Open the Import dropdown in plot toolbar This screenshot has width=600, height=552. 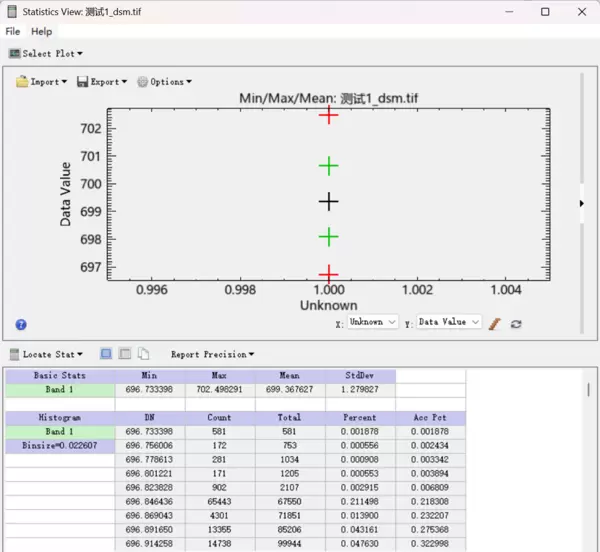click(x=43, y=82)
